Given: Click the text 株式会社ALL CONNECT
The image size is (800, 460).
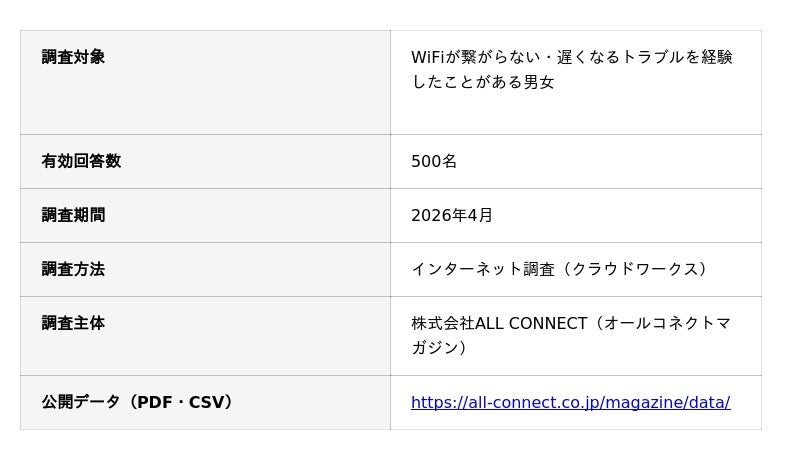Looking at the screenshot, I should point(499,323).
